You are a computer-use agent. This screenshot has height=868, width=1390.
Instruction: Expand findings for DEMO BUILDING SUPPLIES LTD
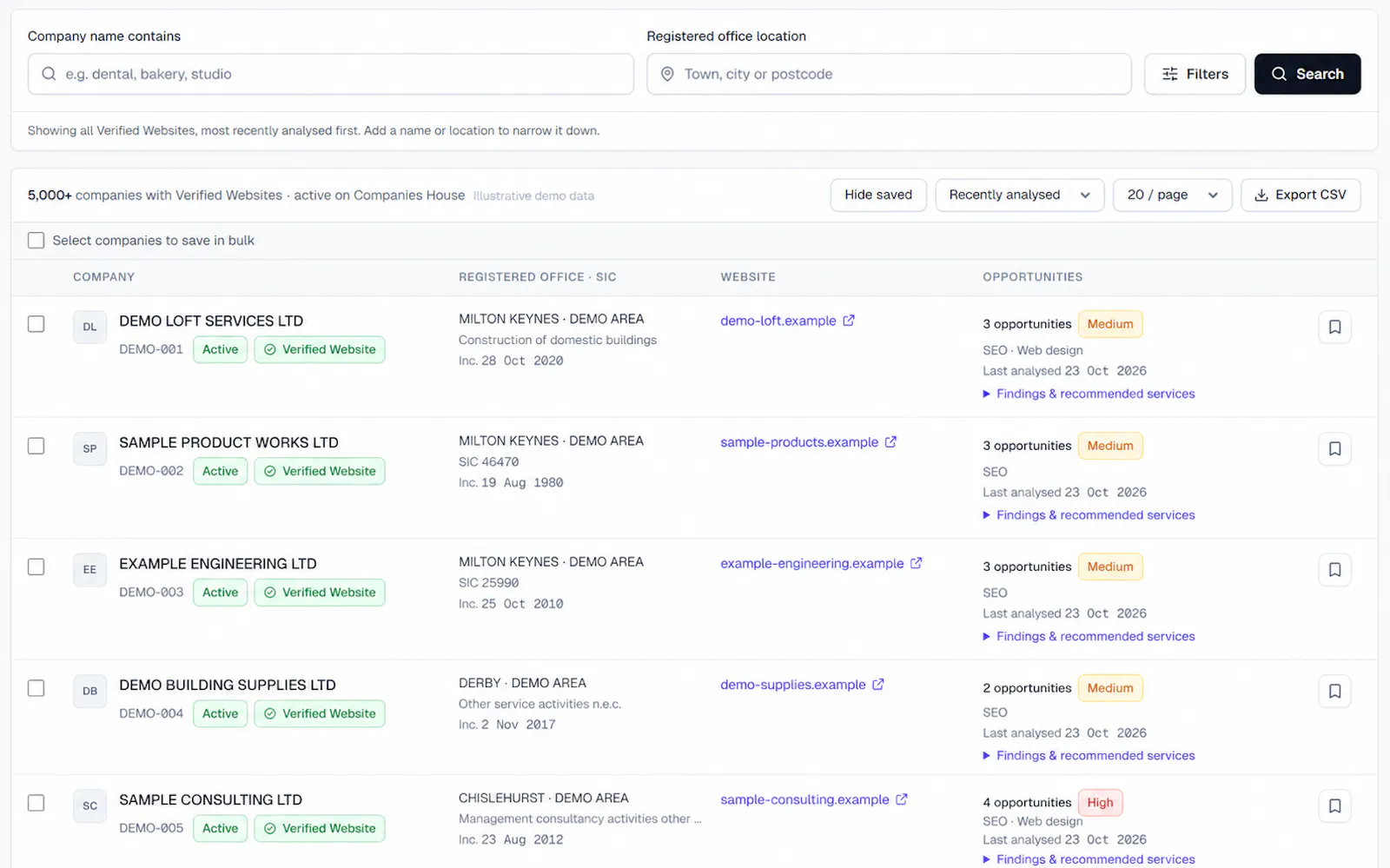1089,756
